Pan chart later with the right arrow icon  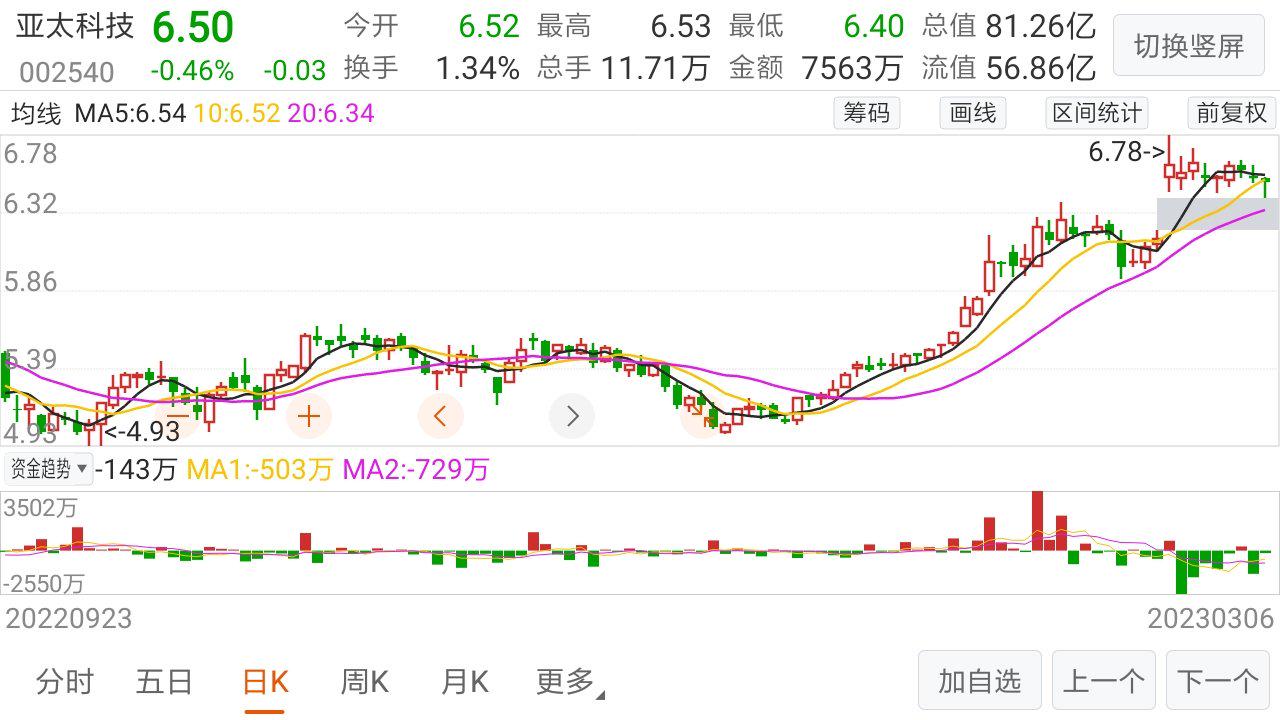[572, 416]
